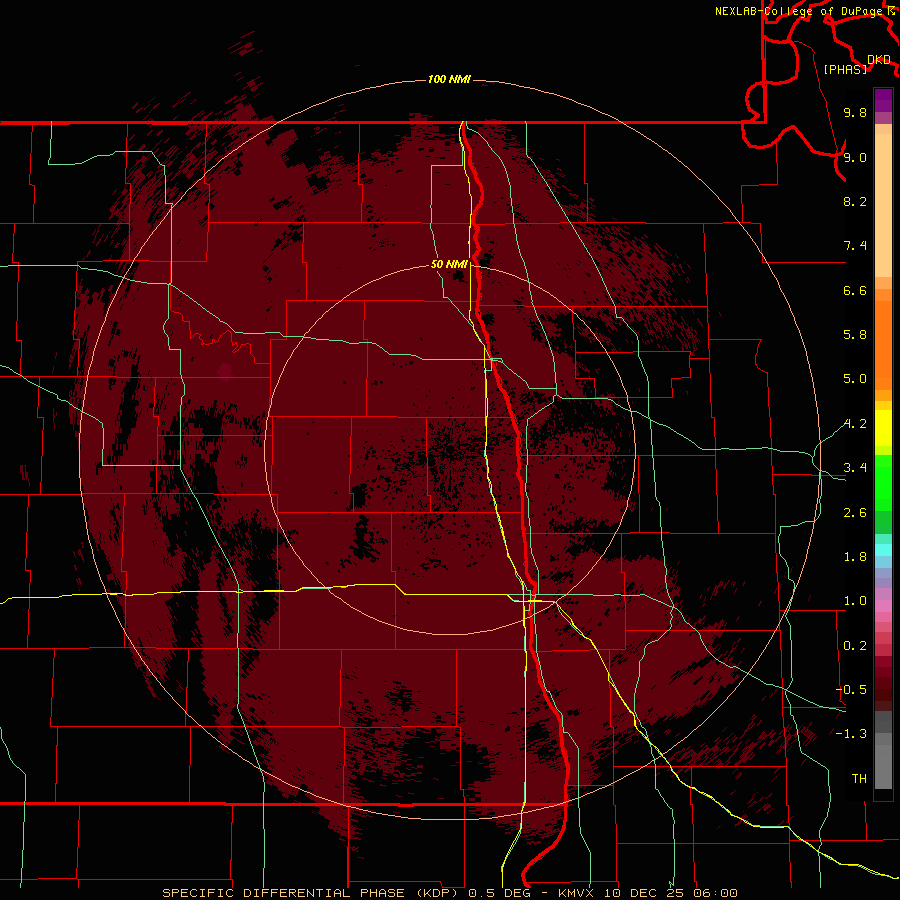Click the KMVX radar site identifier
900x900 pixels.
577,893
